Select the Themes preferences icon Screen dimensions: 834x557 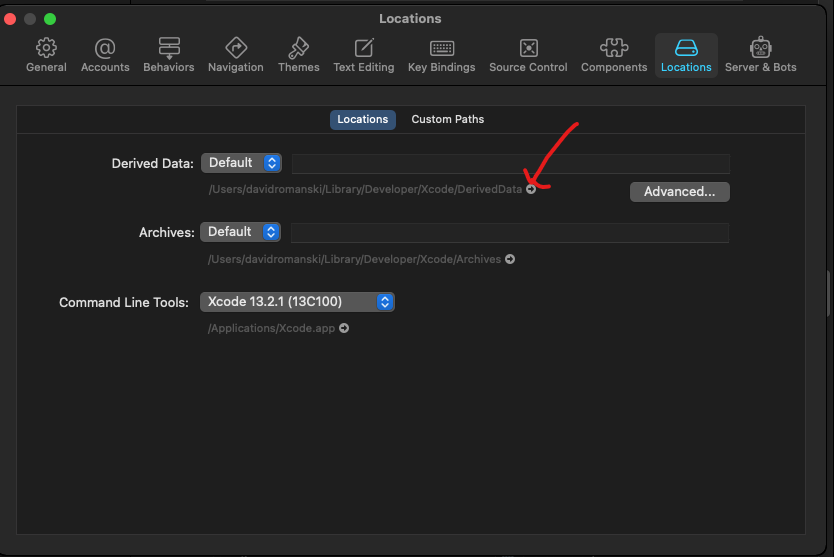[x=298, y=55]
